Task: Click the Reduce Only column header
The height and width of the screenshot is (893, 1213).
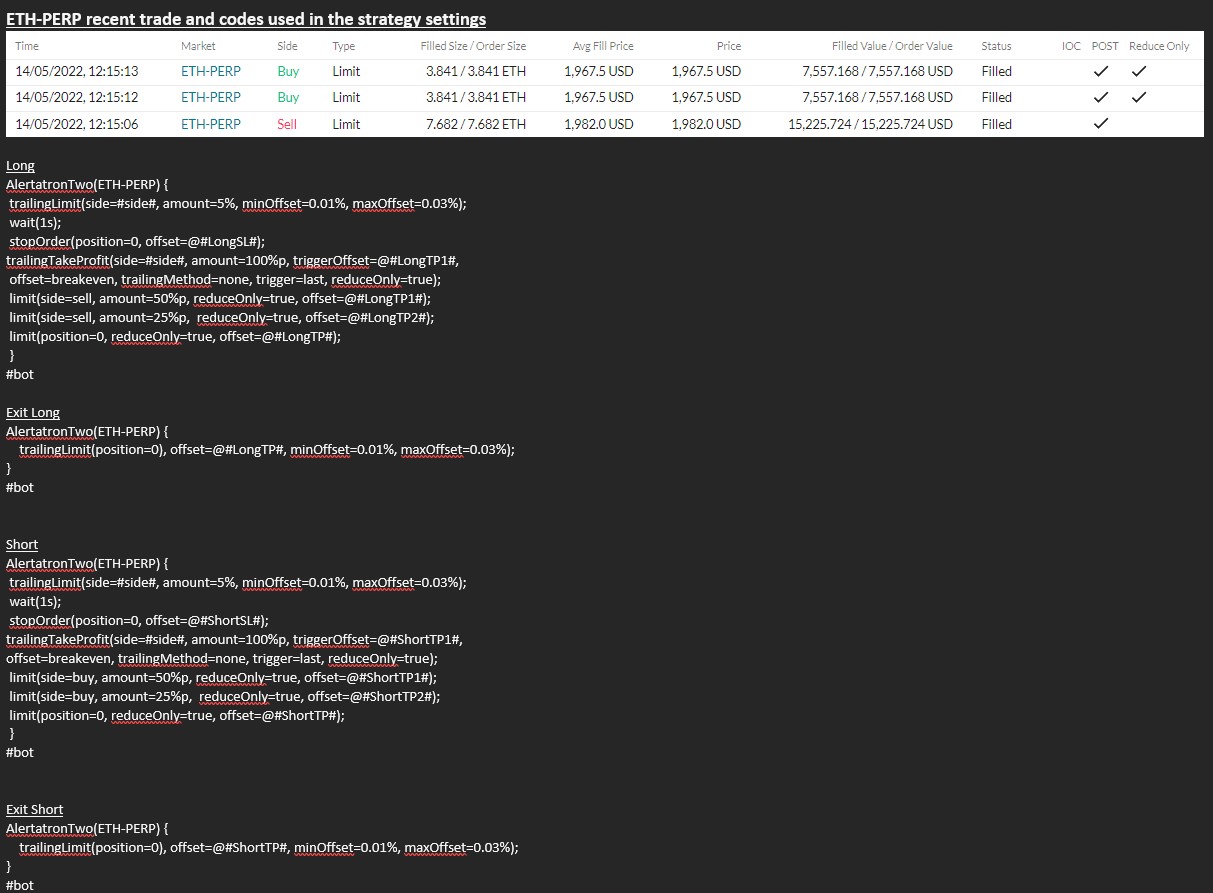Action: [x=1159, y=46]
